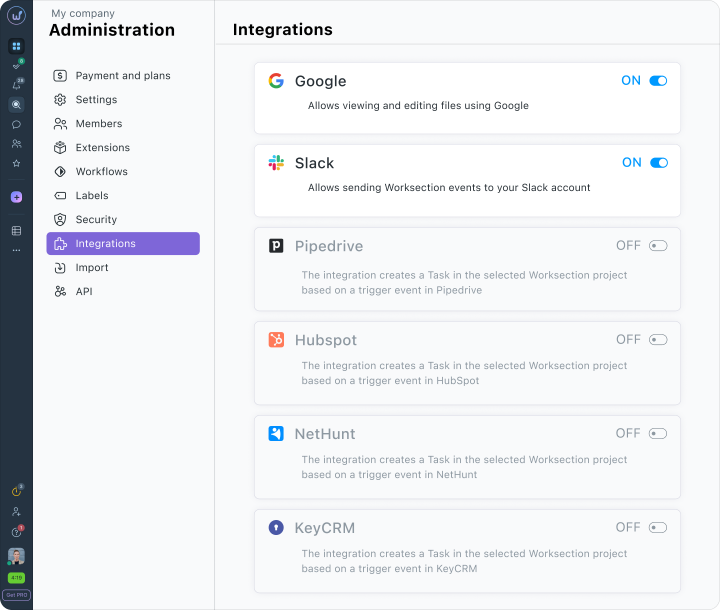Open the Workflows section
720x610 pixels.
click(x=123, y=171)
